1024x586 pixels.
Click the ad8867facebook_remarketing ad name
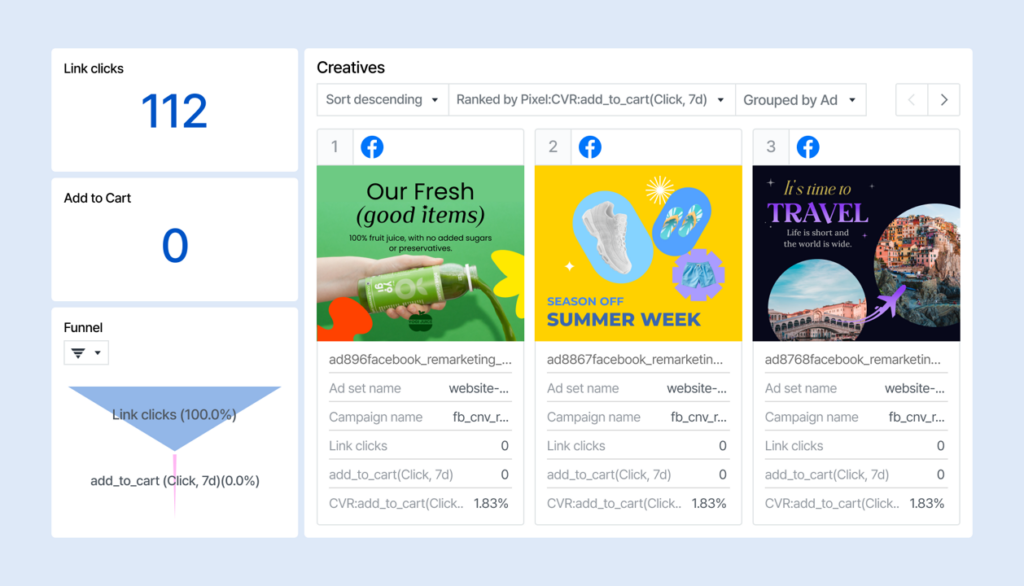(x=638, y=359)
